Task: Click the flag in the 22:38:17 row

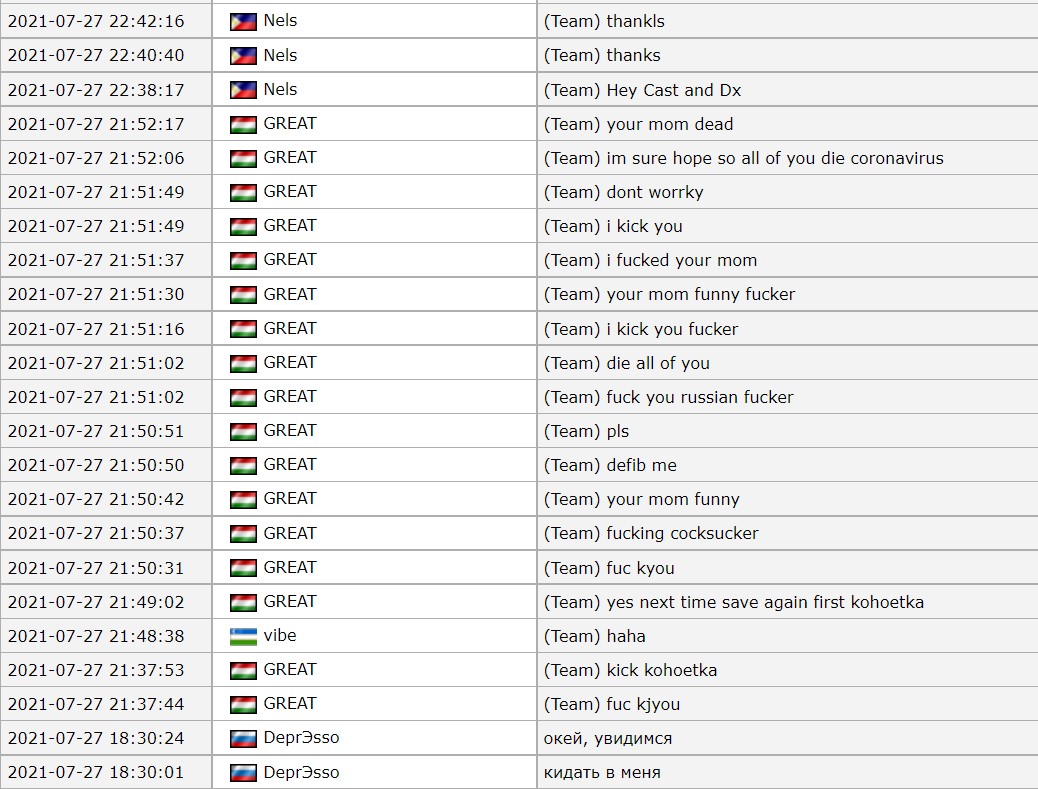Action: pos(243,90)
